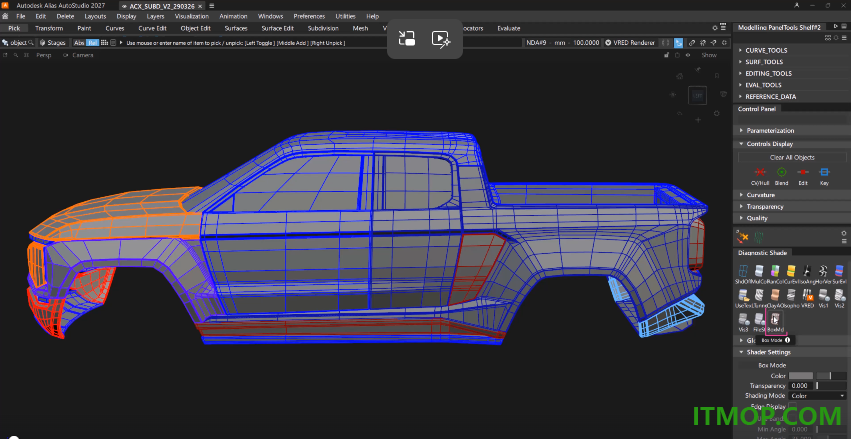Click the Persp view label
The height and width of the screenshot is (439, 851).
pos(43,55)
